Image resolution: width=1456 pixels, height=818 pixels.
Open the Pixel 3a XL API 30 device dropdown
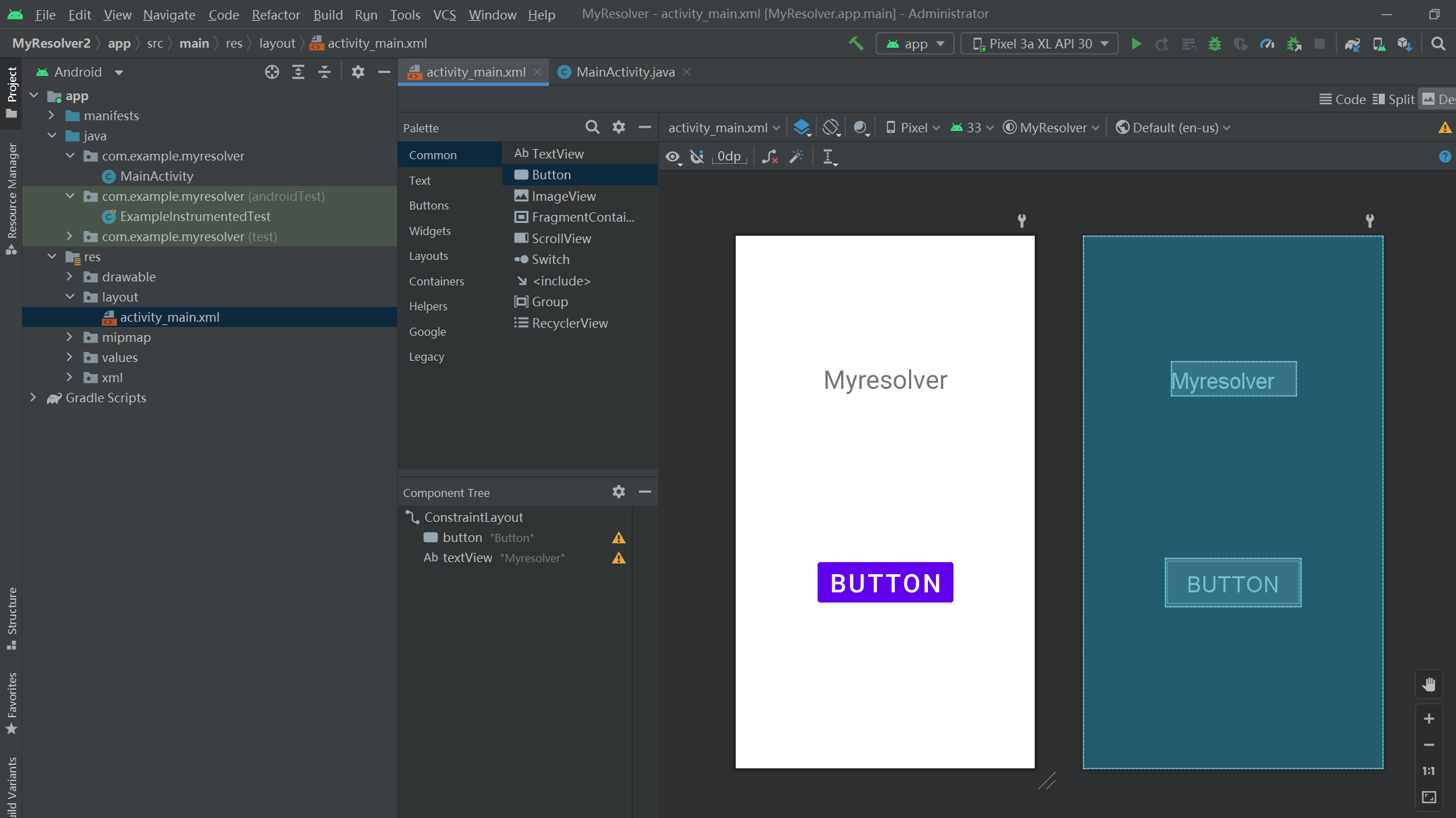tap(1040, 44)
